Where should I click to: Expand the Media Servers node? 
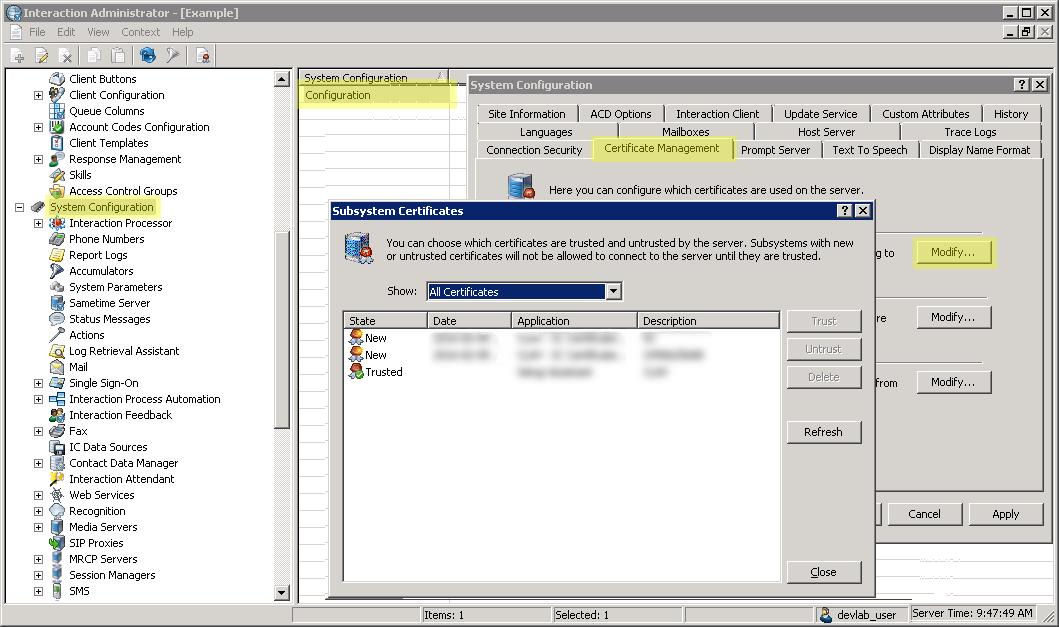[x=38, y=527]
